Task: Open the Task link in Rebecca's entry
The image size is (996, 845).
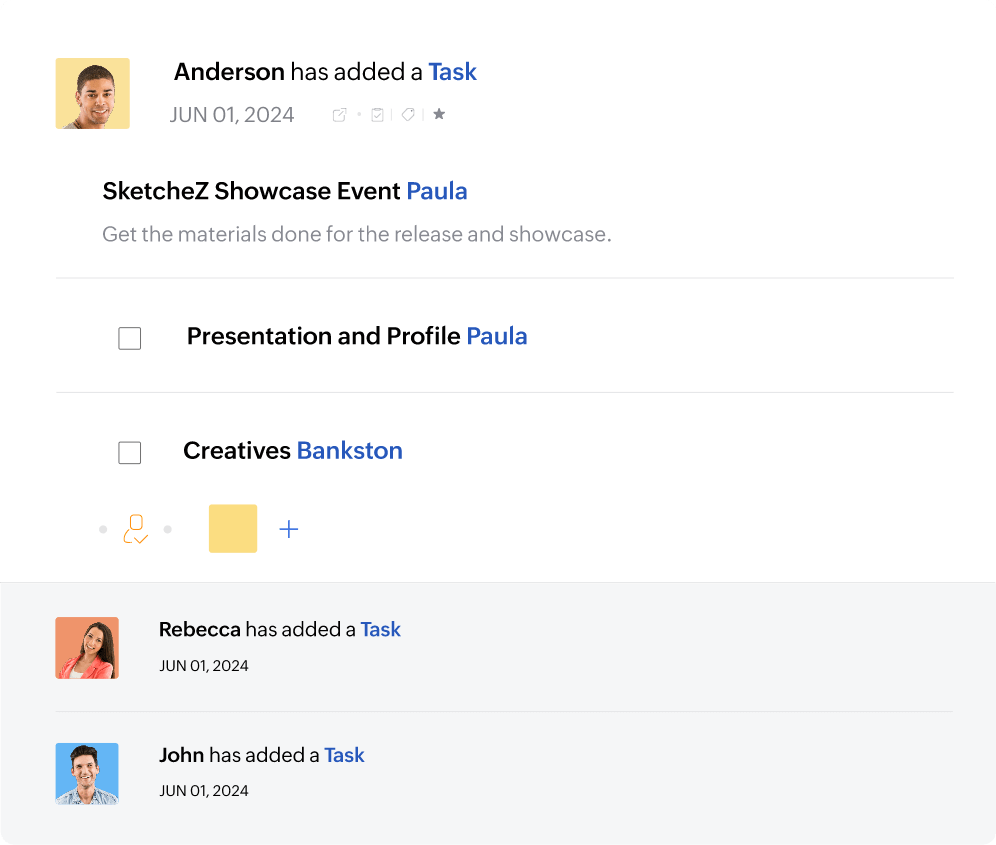Action: tap(381, 630)
